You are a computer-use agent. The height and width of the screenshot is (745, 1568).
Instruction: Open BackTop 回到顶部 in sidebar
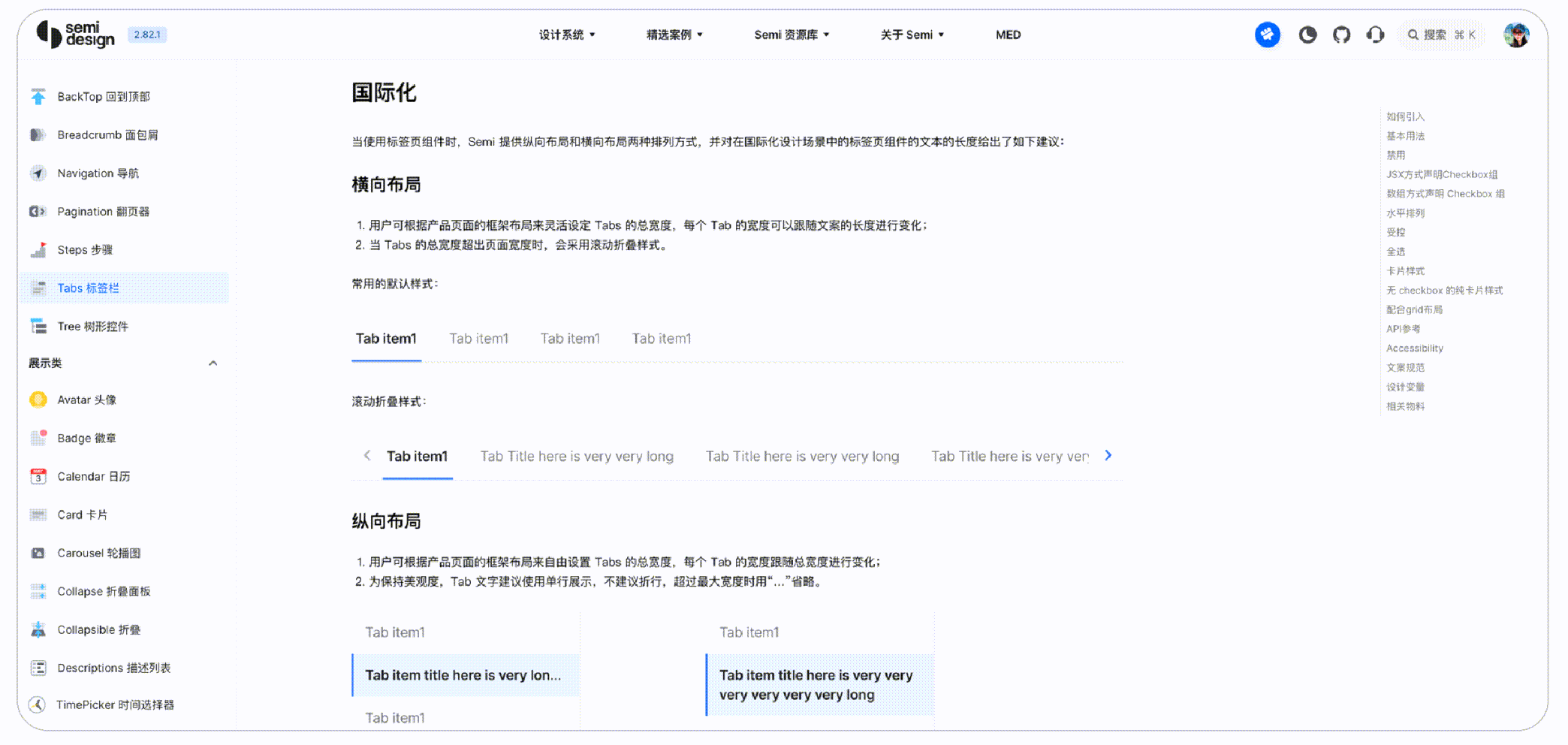(103, 97)
